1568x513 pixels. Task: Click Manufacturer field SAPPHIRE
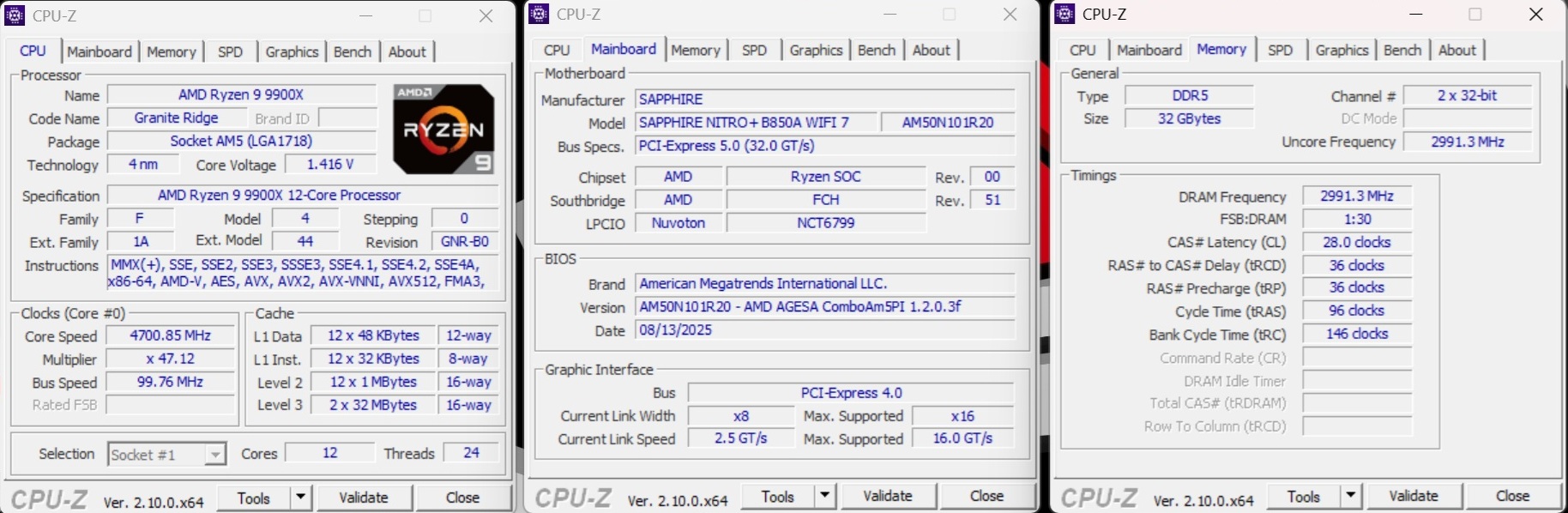point(824,100)
